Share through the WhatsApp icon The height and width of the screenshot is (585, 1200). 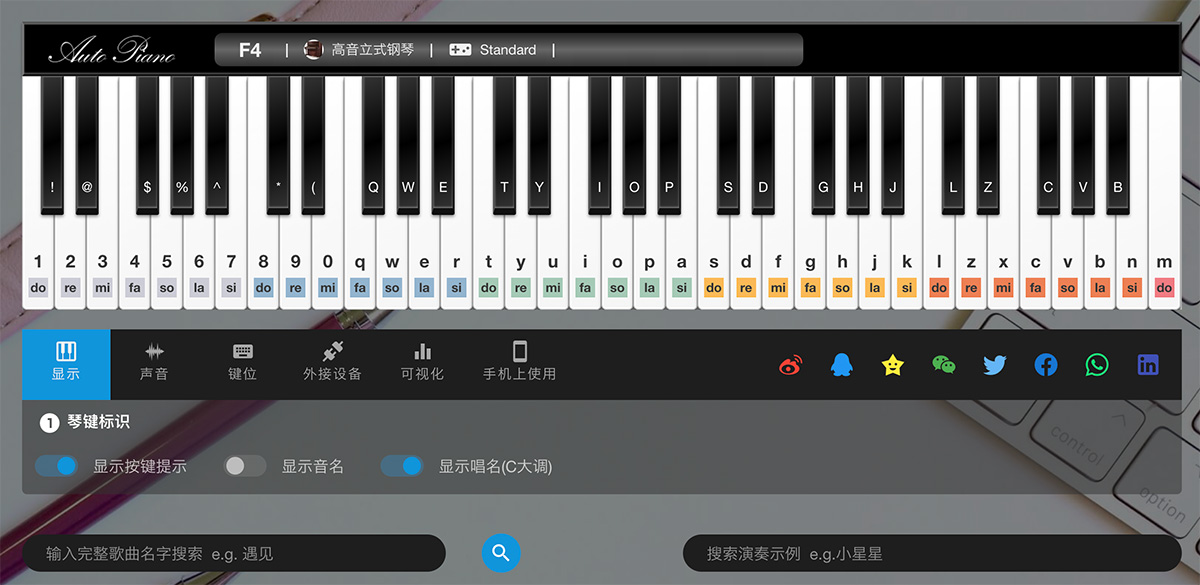pos(1097,365)
